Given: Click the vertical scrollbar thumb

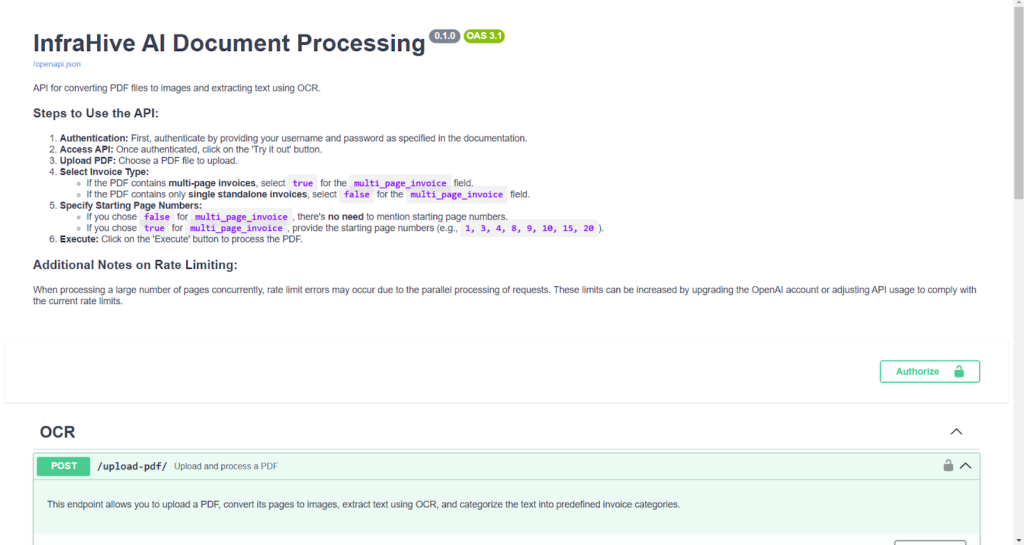Looking at the screenshot, I should click(1017, 100).
